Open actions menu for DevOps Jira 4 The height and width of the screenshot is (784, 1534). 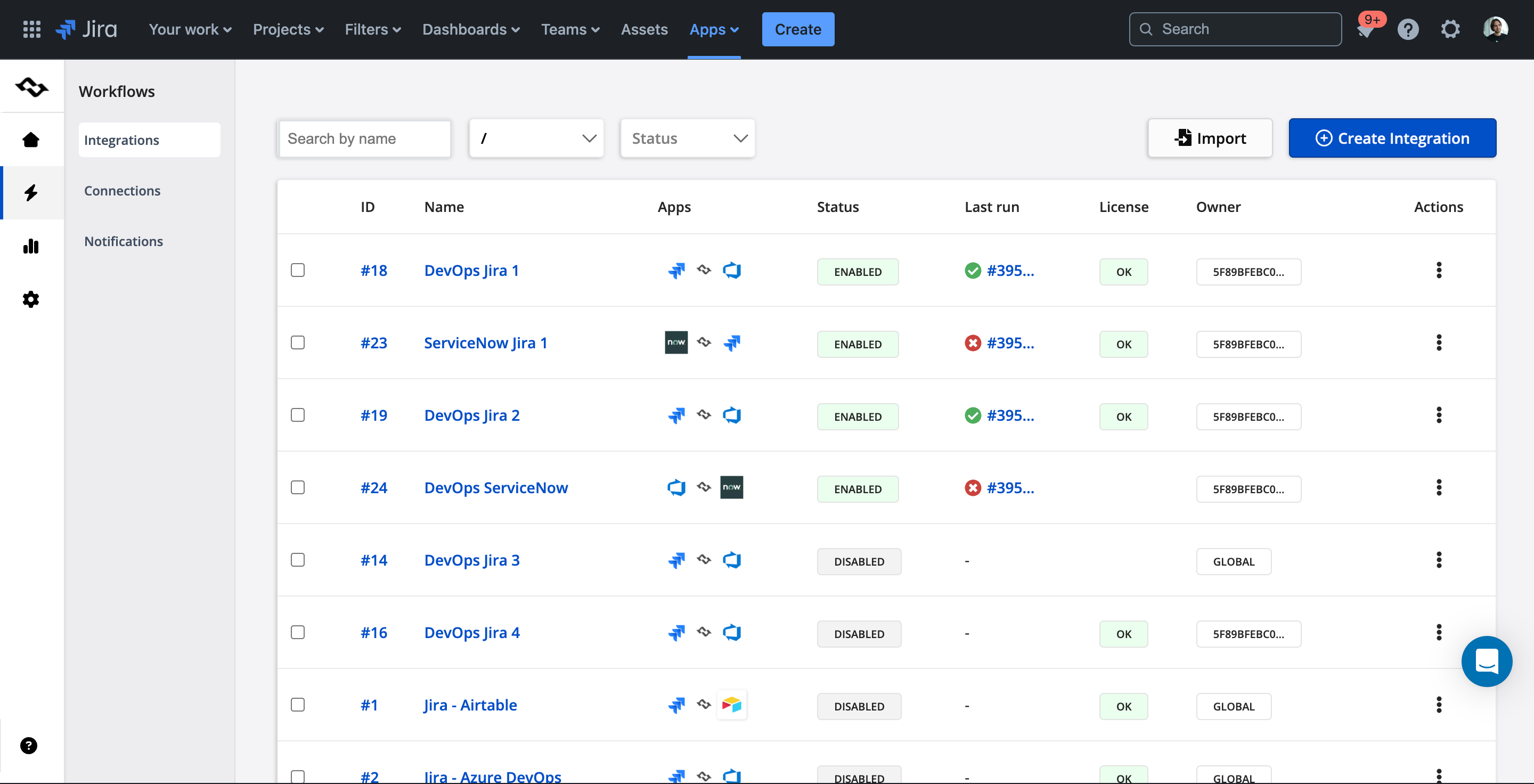[x=1439, y=632]
